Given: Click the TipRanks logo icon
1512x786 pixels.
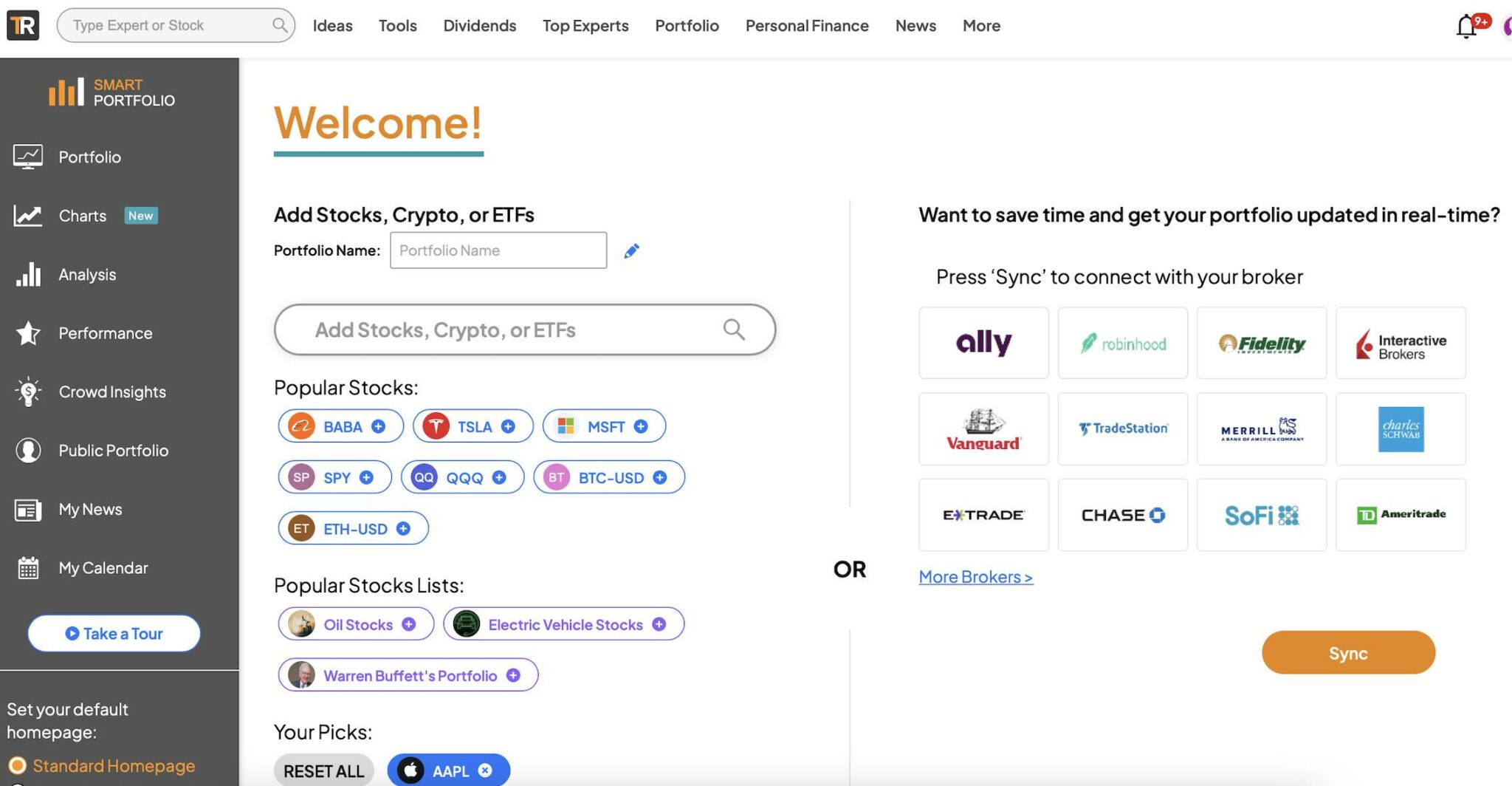Looking at the screenshot, I should [23, 26].
